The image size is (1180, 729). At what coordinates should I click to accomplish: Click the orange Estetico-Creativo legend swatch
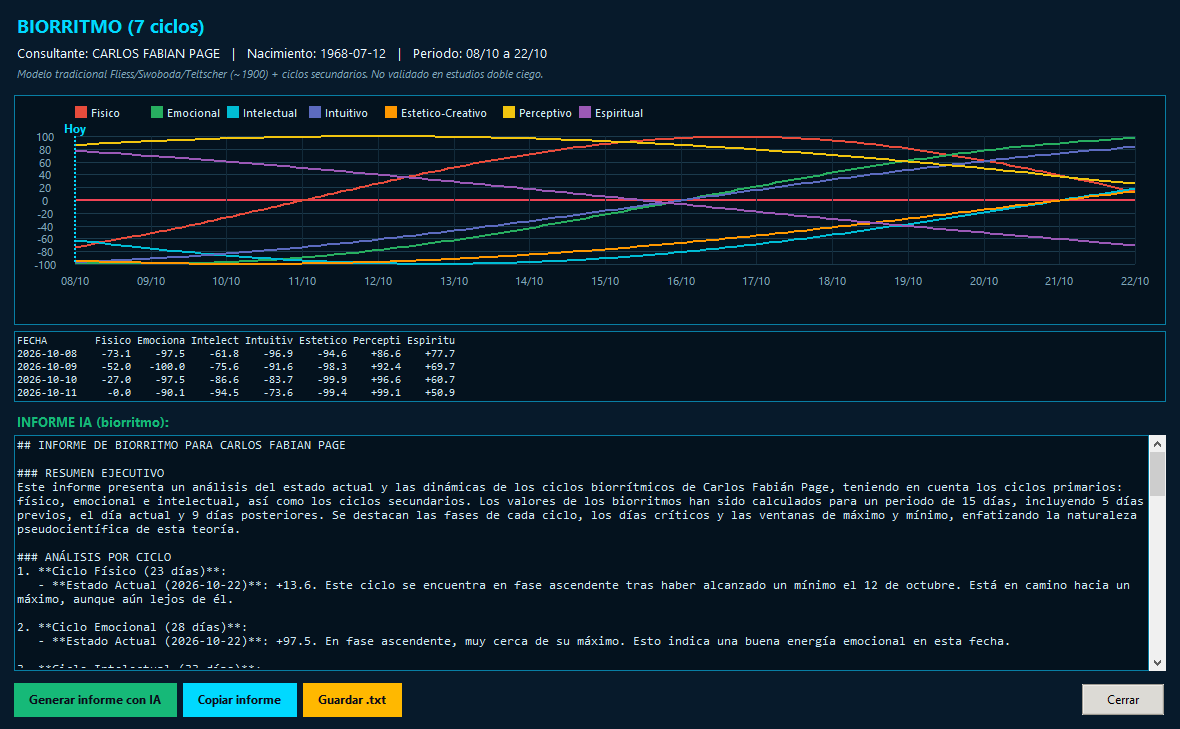(391, 113)
